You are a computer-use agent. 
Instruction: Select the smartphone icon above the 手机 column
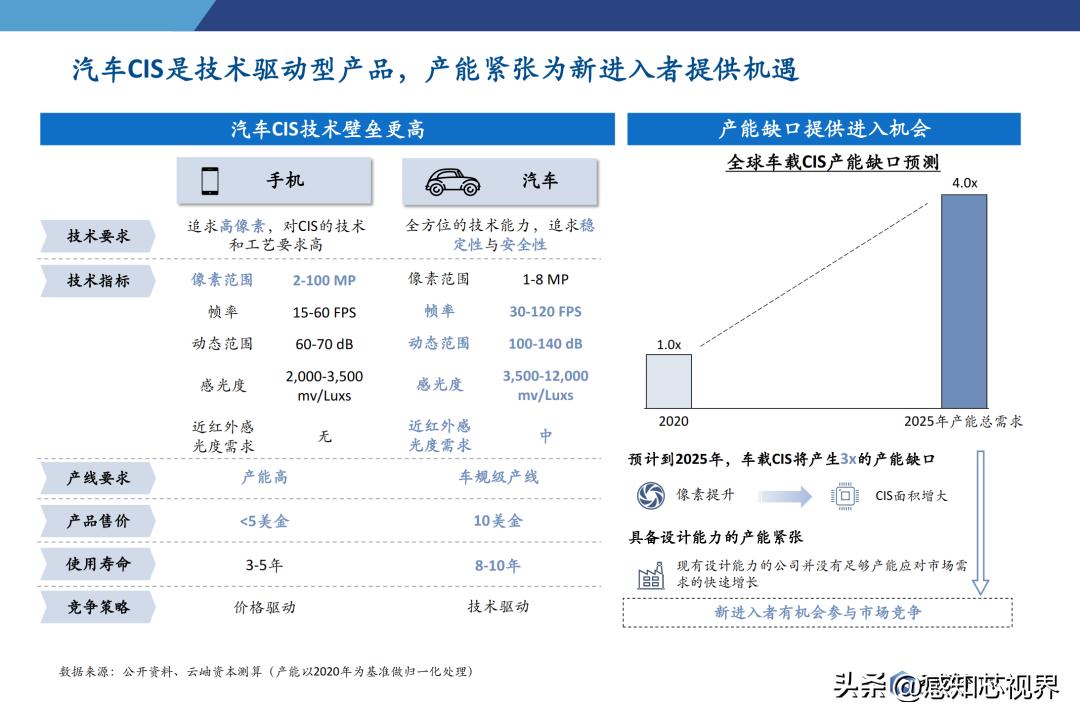point(210,180)
